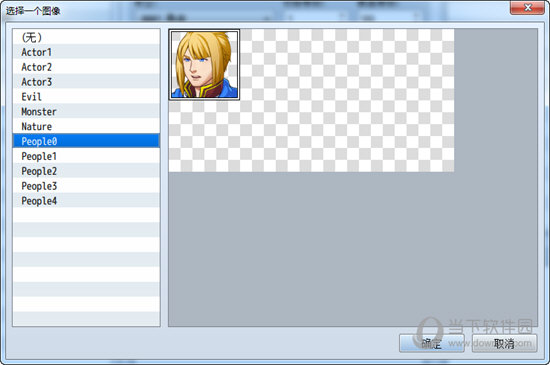Choose the Monster image set
Image resolution: width=550 pixels, height=365 pixels.
coord(86,111)
